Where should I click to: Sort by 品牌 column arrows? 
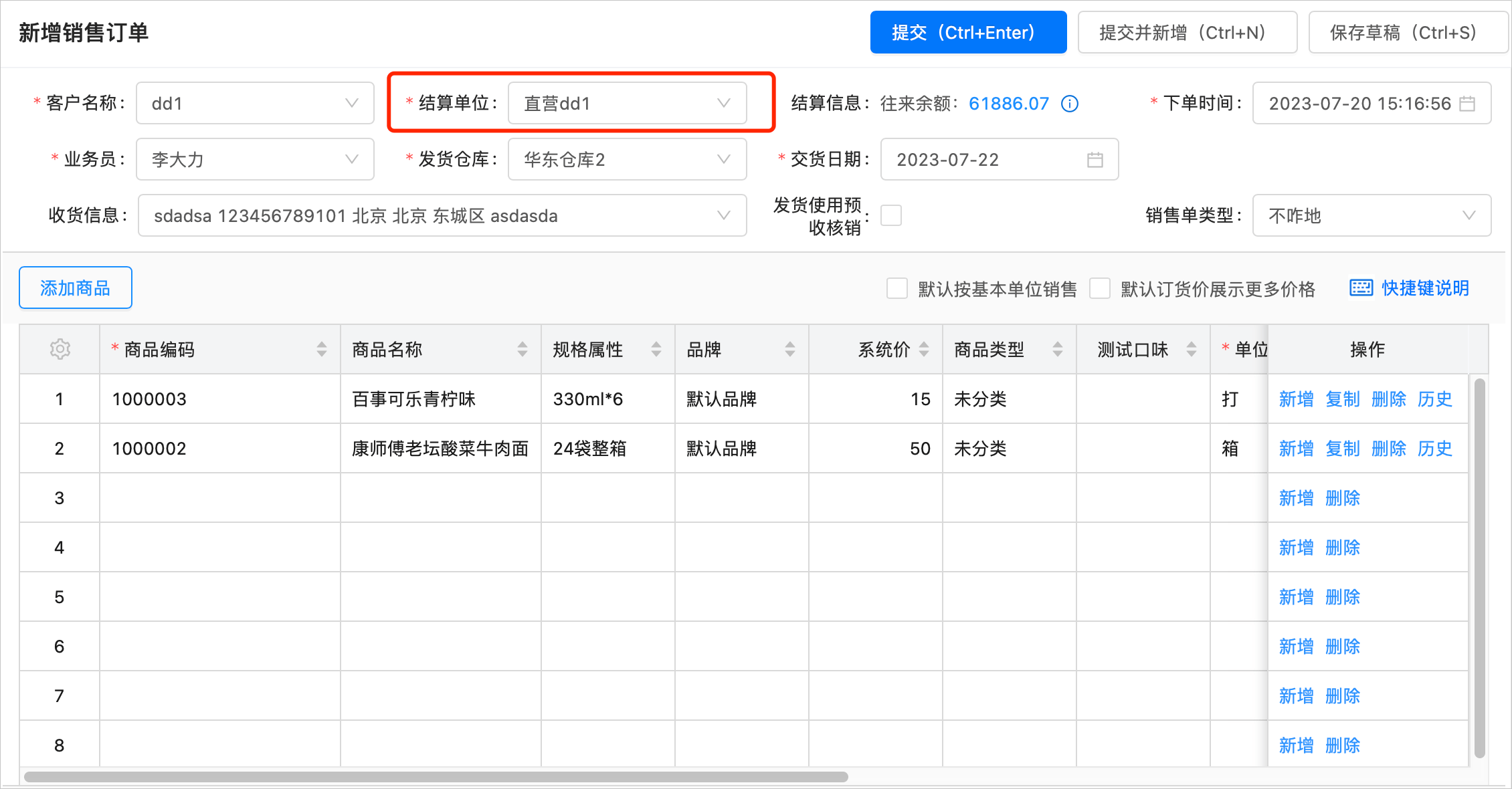coord(790,349)
